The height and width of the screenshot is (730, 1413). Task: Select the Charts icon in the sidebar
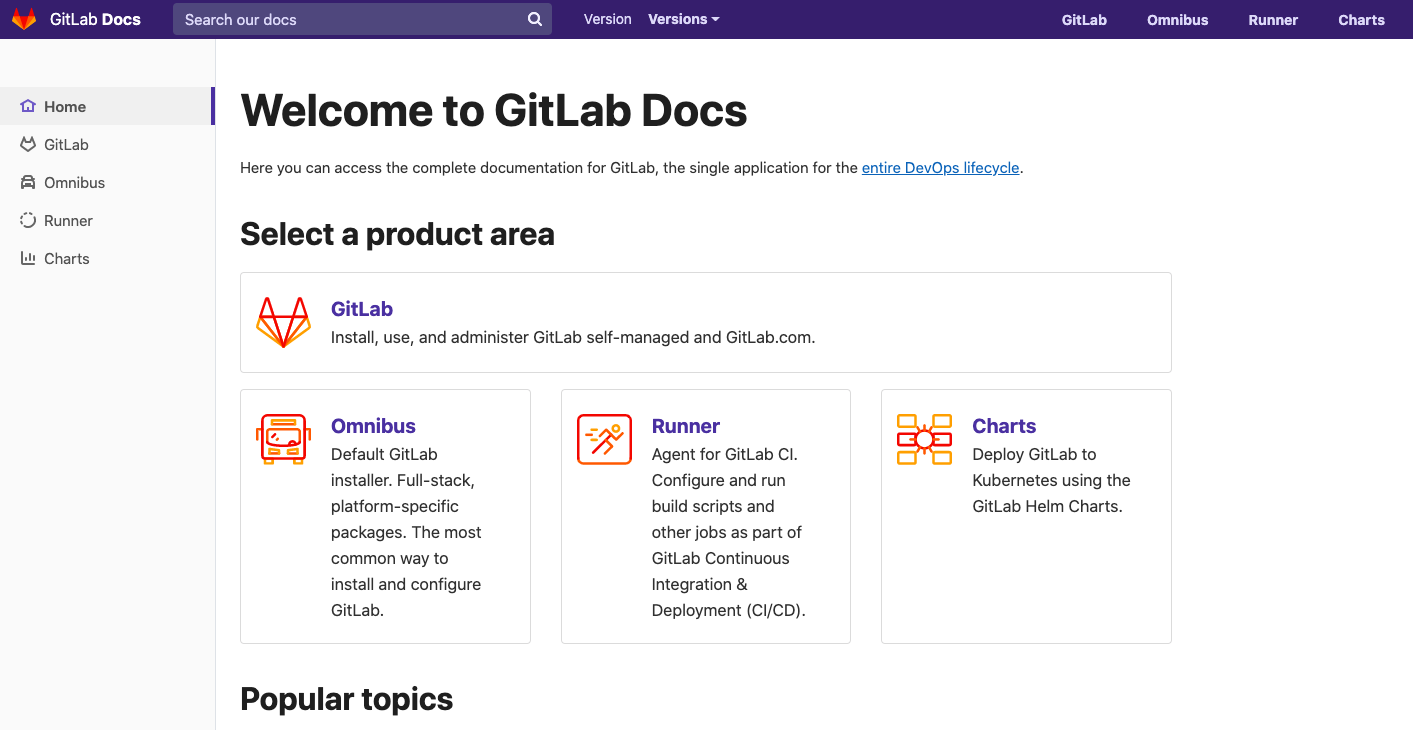(27, 258)
